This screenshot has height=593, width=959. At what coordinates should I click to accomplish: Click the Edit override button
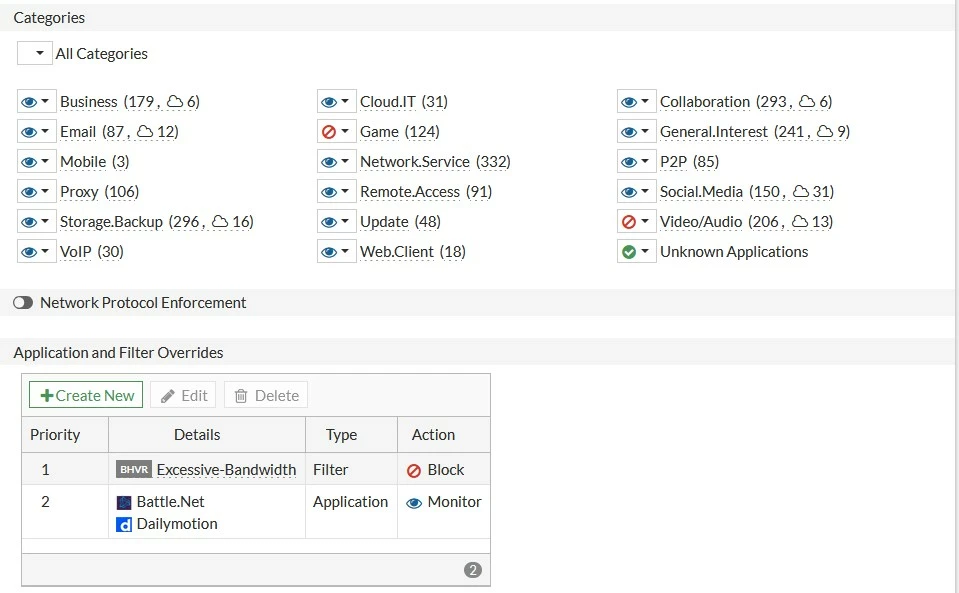click(183, 396)
